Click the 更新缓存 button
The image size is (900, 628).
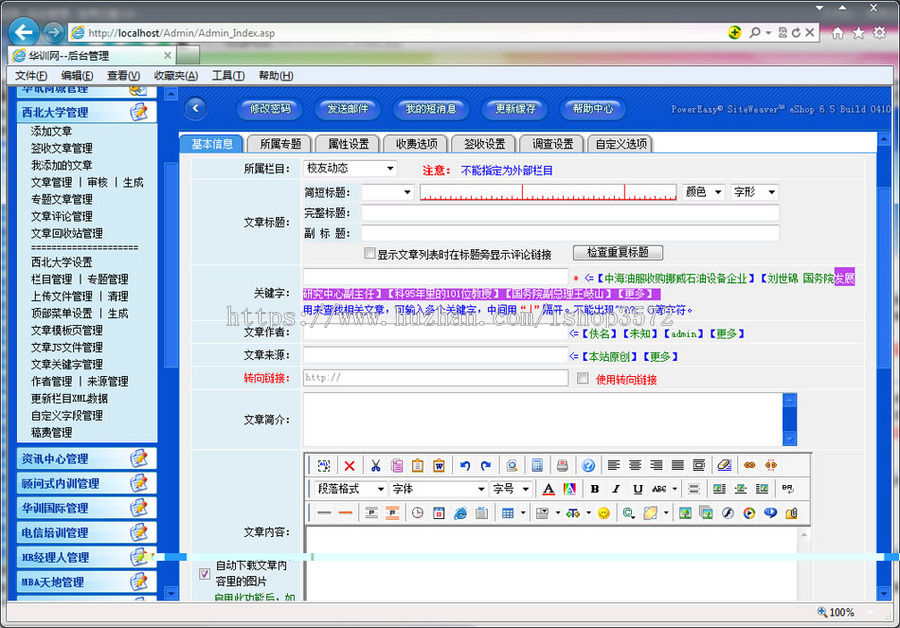coord(515,108)
